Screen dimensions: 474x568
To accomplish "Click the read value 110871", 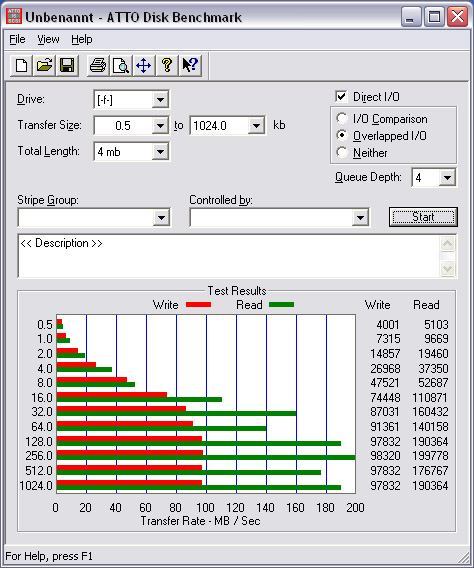I will pyautogui.click(x=430, y=398).
